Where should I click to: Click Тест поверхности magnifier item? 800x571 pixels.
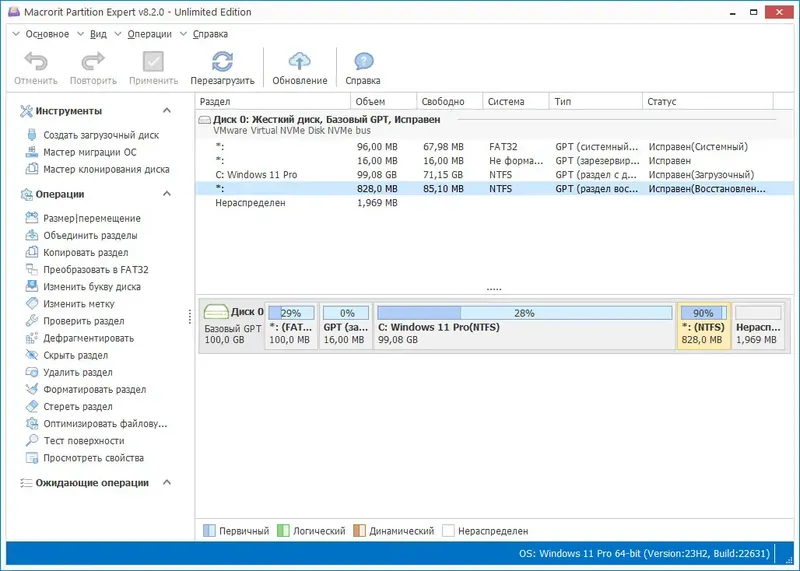coord(84,441)
